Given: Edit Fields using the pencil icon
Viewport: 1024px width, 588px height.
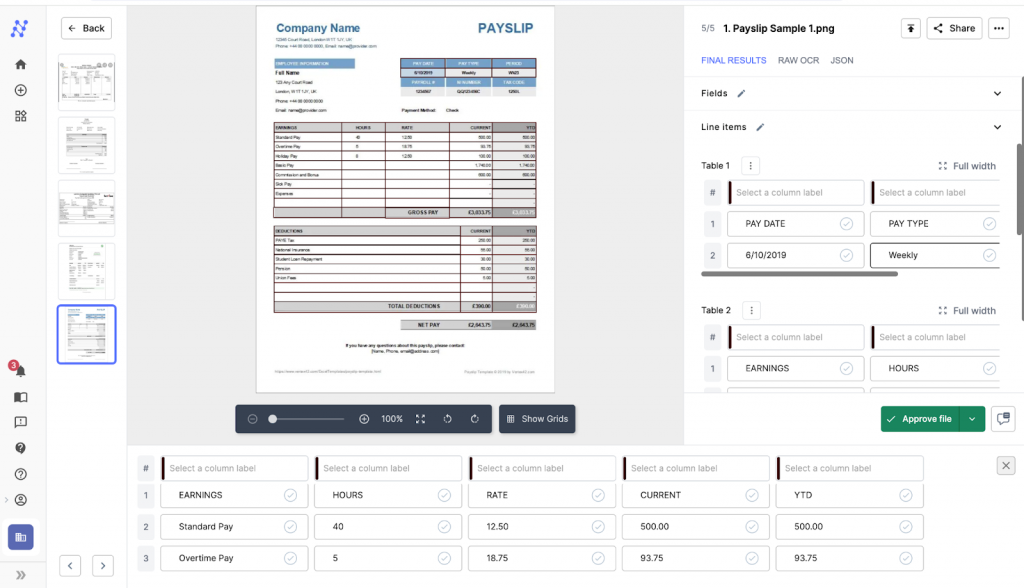Looking at the screenshot, I should (x=741, y=93).
